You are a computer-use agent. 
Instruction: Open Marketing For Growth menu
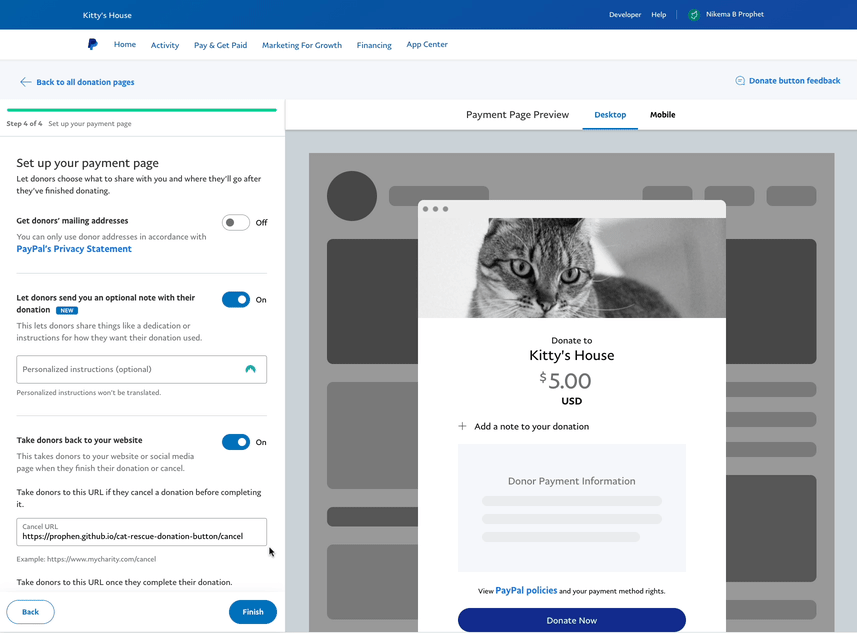[302, 45]
